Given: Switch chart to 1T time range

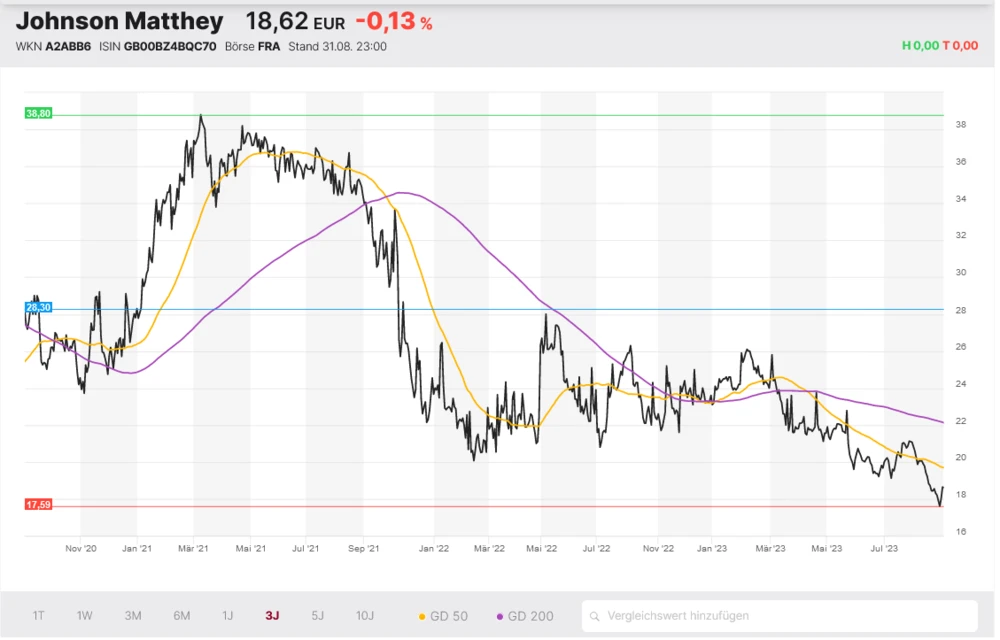Looking at the screenshot, I should click(38, 616).
